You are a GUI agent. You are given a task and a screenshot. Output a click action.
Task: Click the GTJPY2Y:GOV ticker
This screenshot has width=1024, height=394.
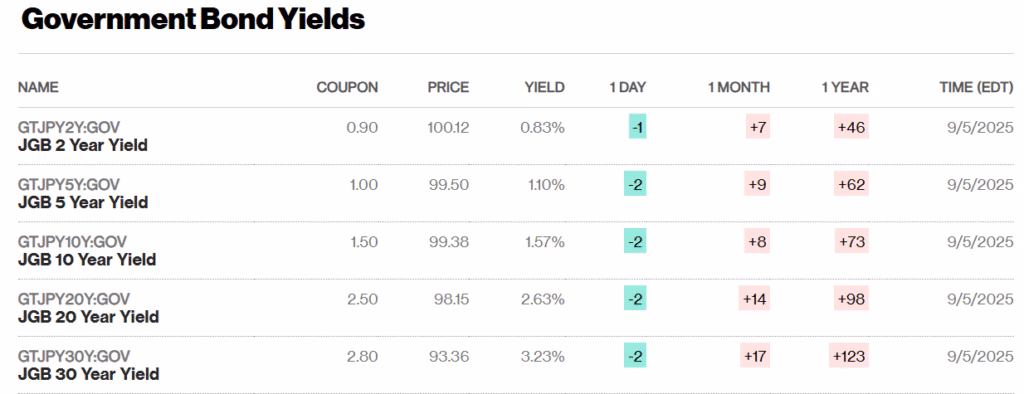[69, 127]
